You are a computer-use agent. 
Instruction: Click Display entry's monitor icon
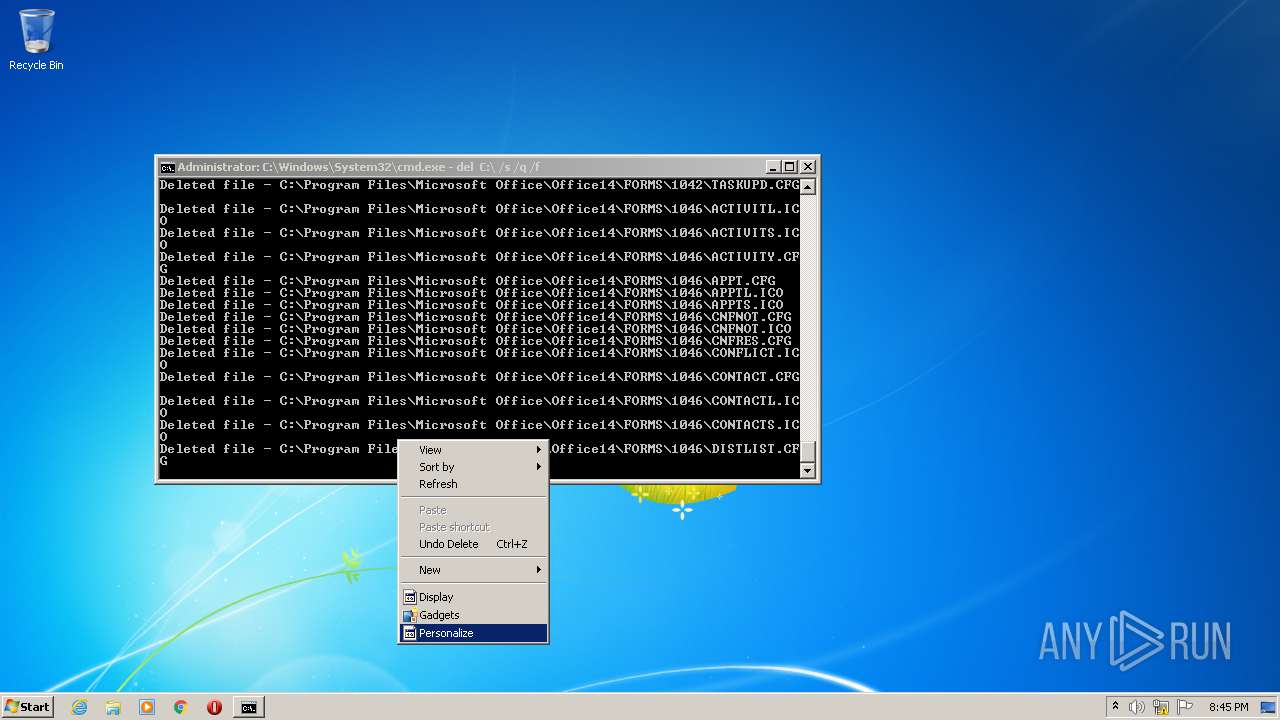tap(409, 597)
